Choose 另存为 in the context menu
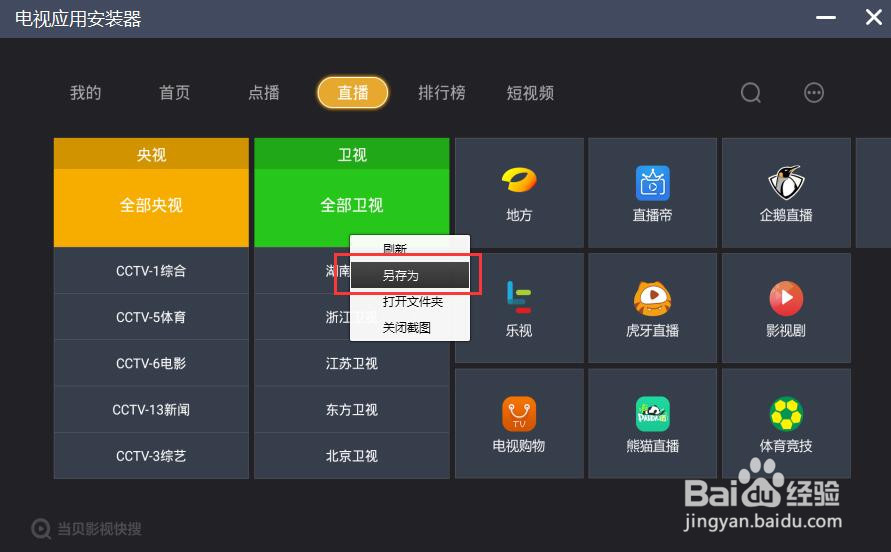 tap(410, 276)
